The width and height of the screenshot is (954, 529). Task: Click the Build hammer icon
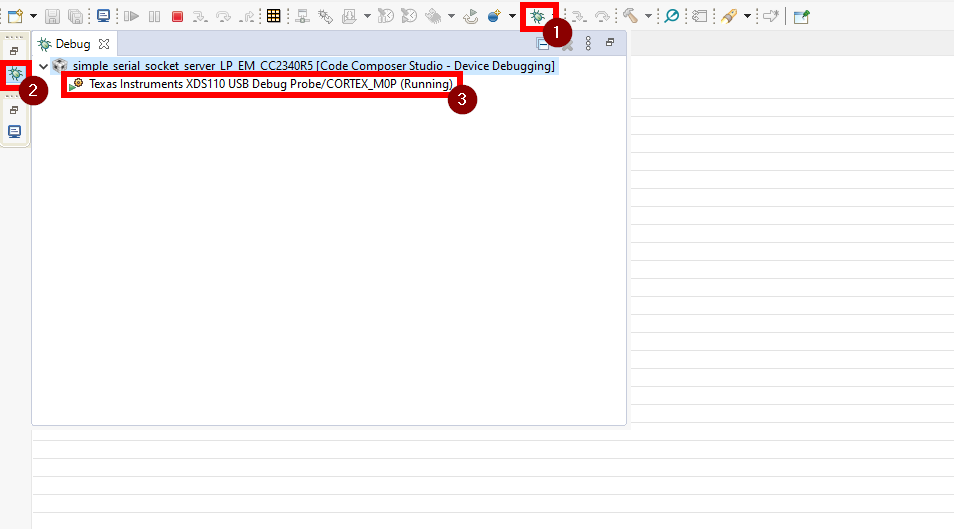630,16
